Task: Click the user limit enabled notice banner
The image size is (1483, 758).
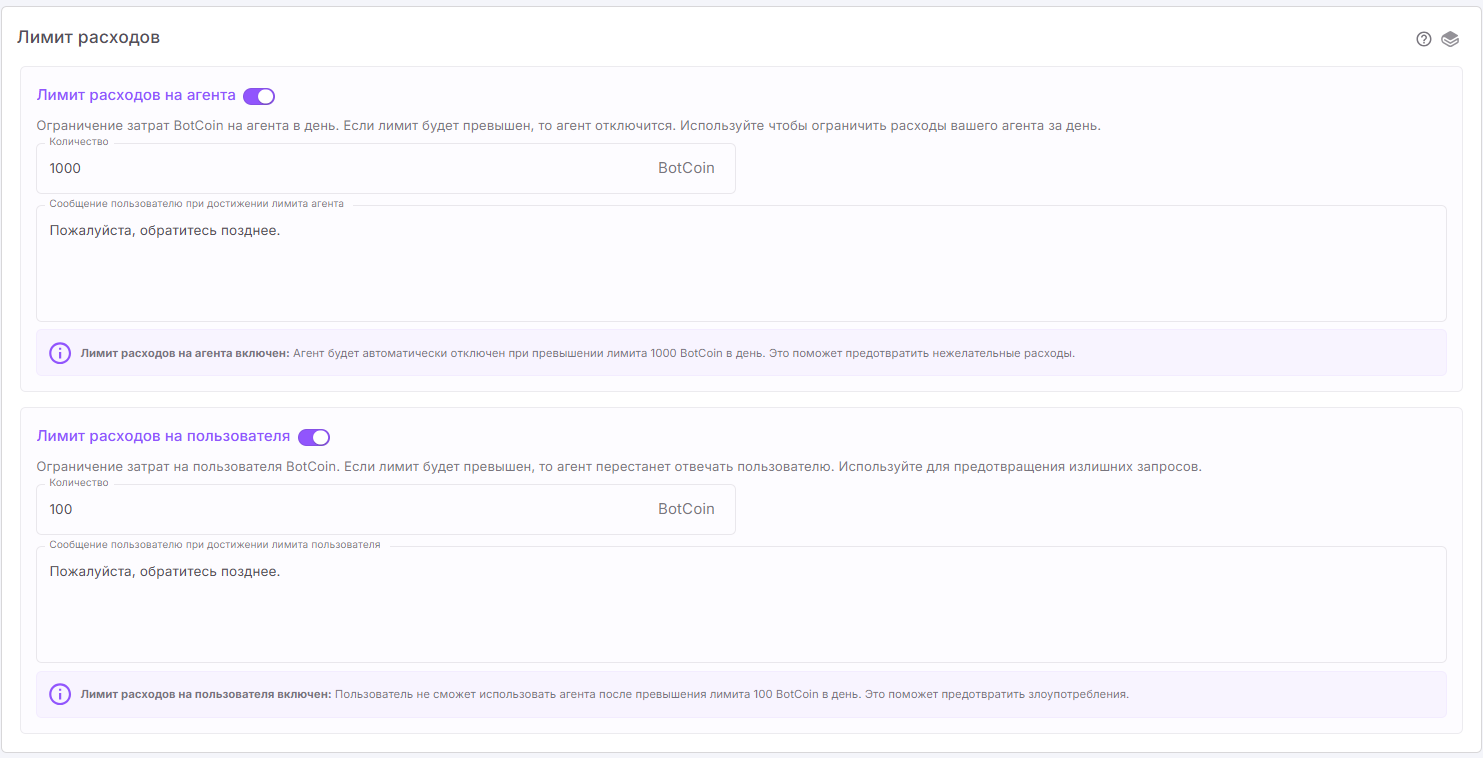Action: click(740, 694)
